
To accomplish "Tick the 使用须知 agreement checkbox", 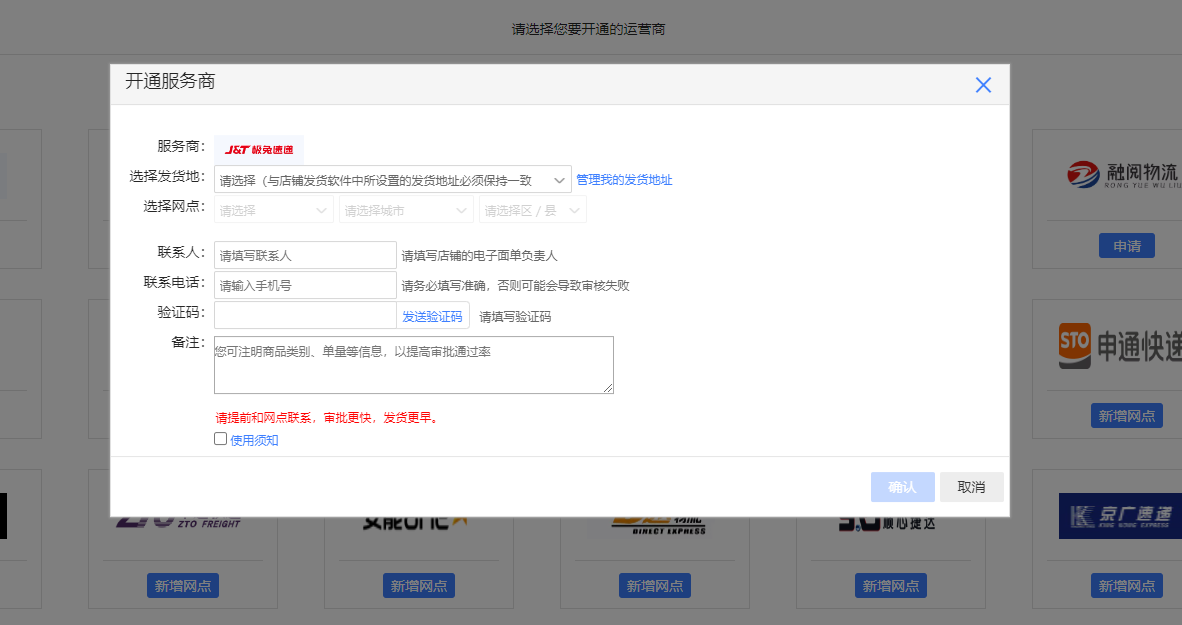I will click(x=221, y=439).
